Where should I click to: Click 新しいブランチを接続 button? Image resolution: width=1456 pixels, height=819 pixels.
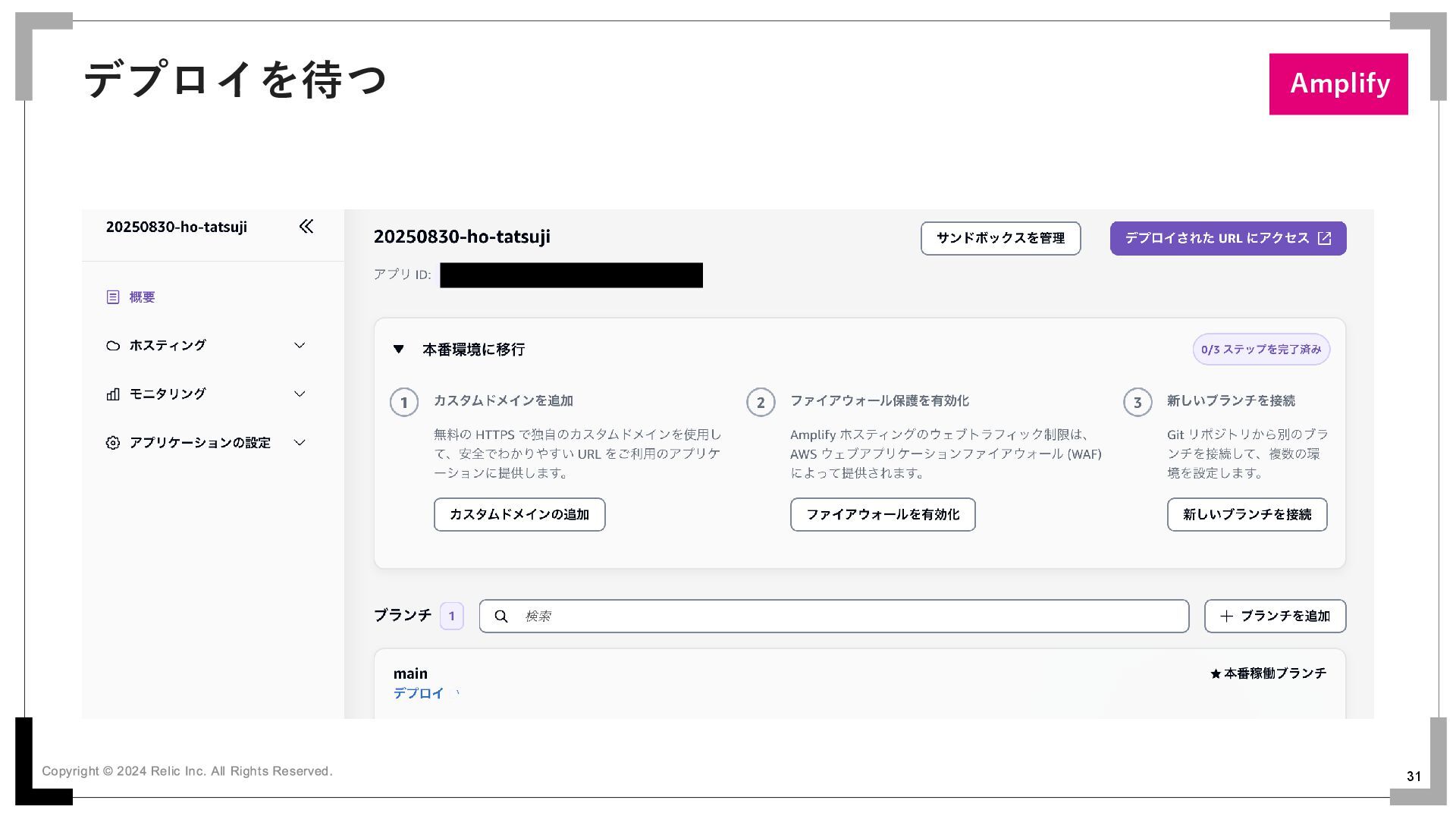(1247, 514)
